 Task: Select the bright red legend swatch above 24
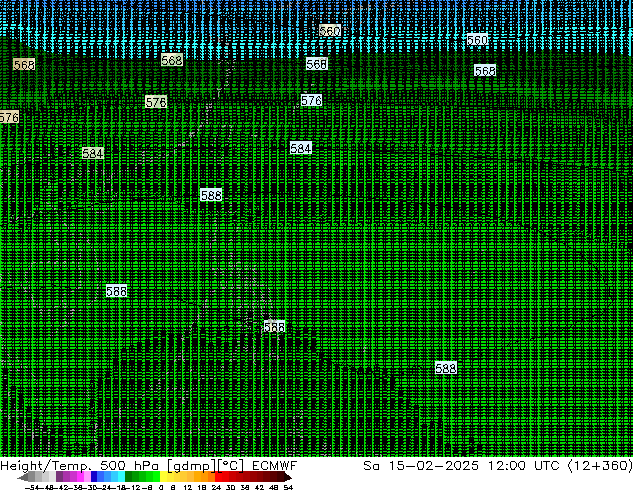(218, 476)
